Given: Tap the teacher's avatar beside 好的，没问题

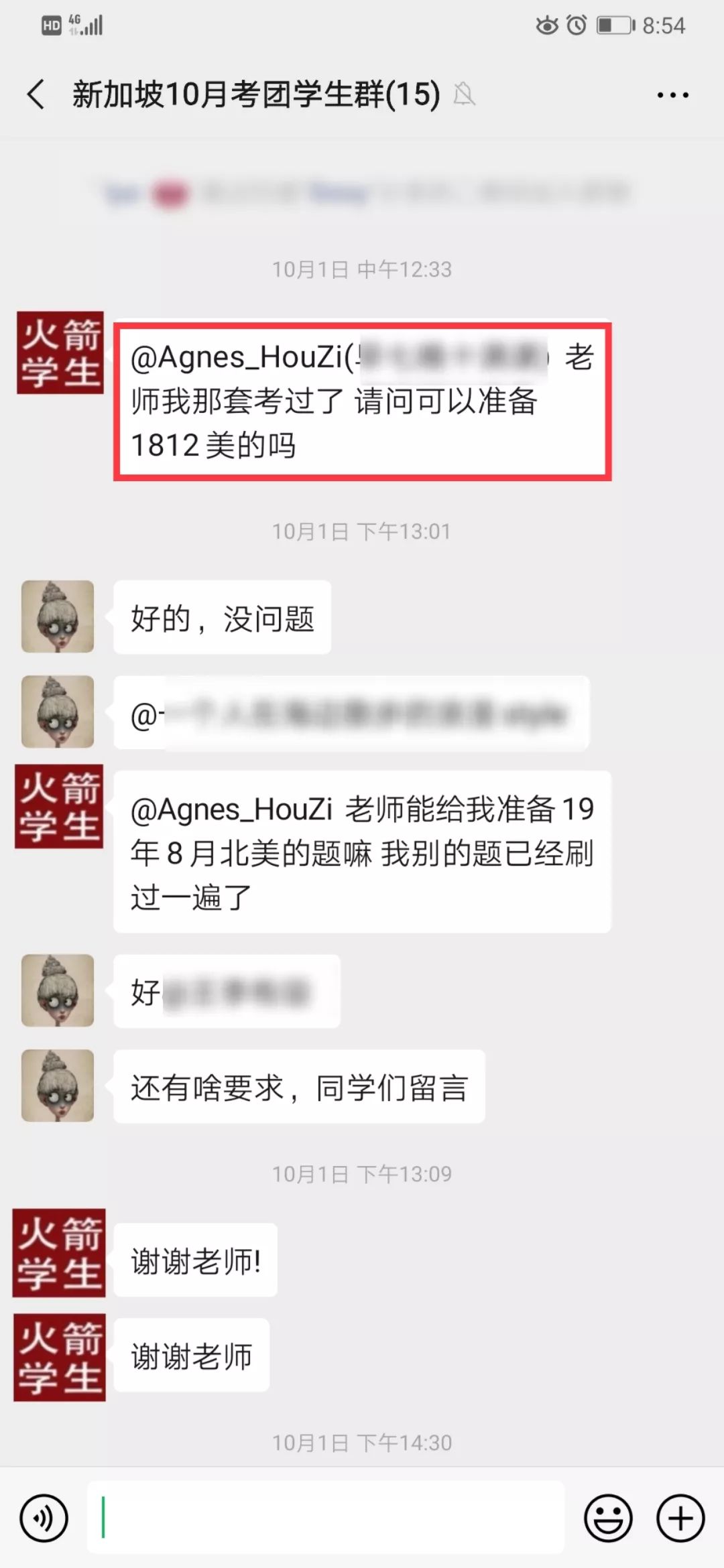Looking at the screenshot, I should click(x=58, y=616).
